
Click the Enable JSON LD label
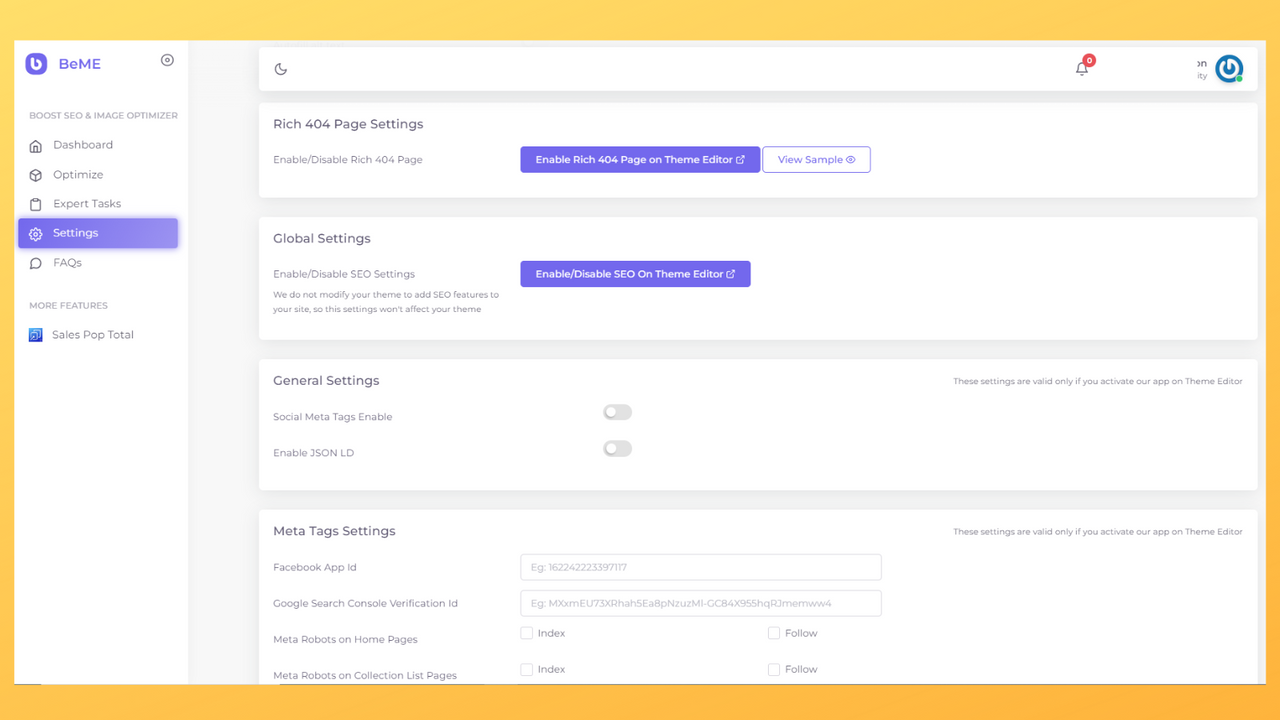(x=314, y=453)
